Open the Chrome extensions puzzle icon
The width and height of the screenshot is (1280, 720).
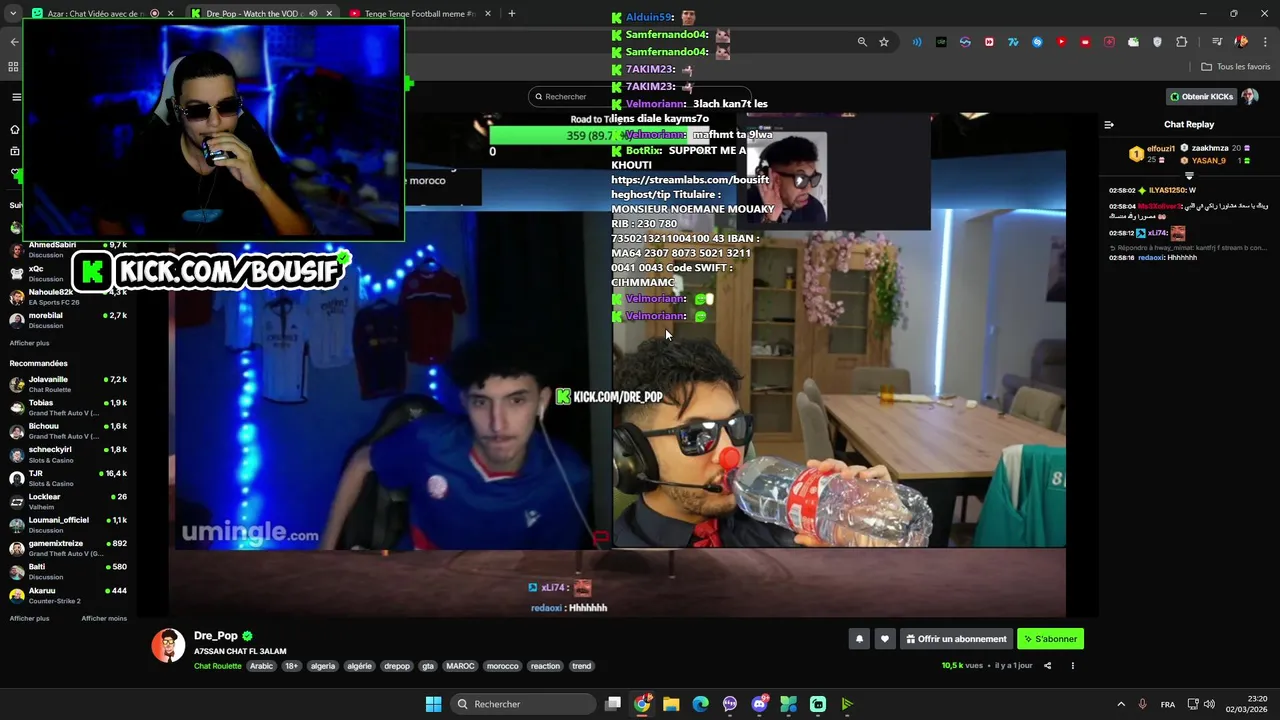(x=1182, y=42)
